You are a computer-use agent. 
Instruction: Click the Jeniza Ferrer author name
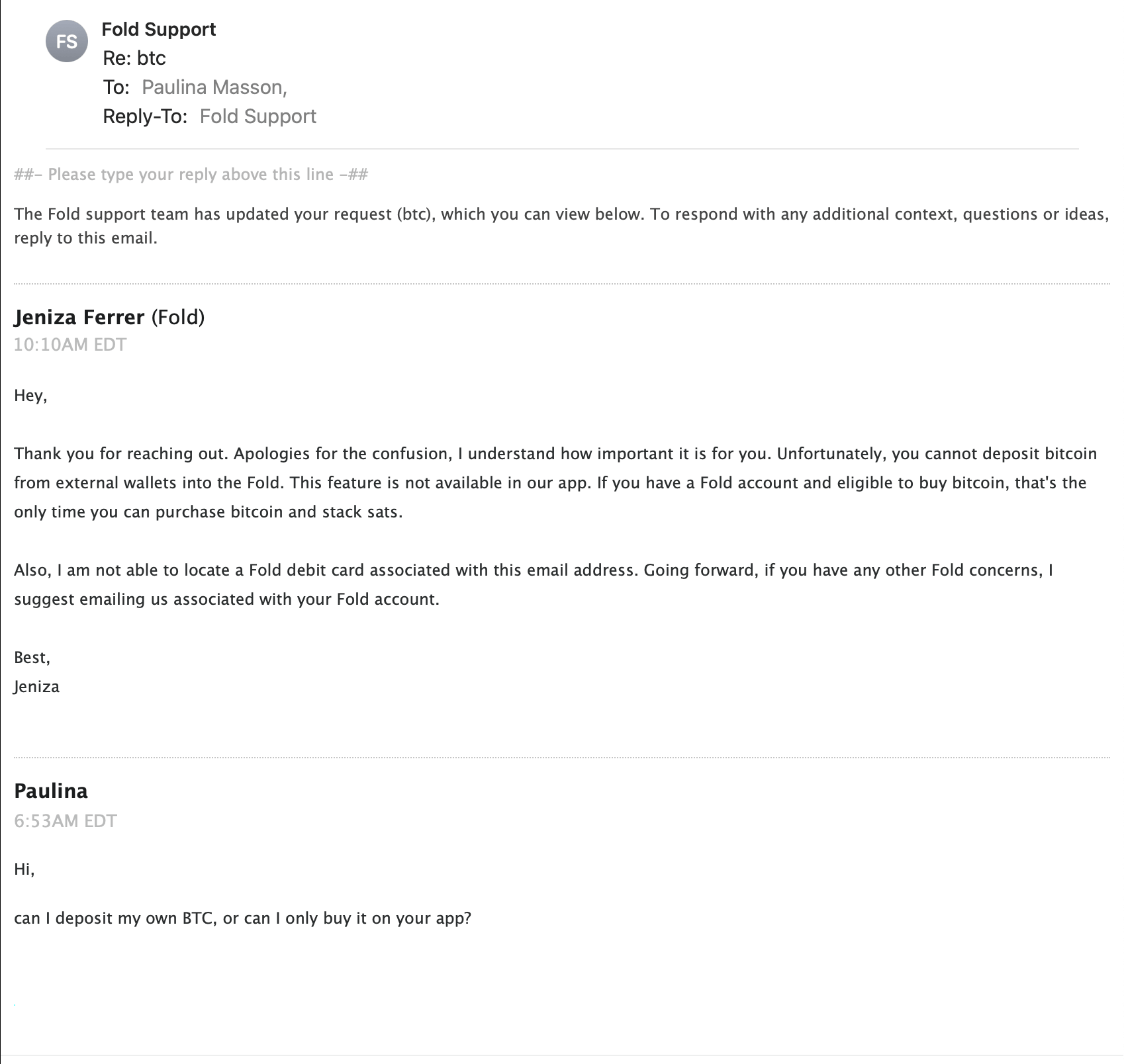point(79,317)
